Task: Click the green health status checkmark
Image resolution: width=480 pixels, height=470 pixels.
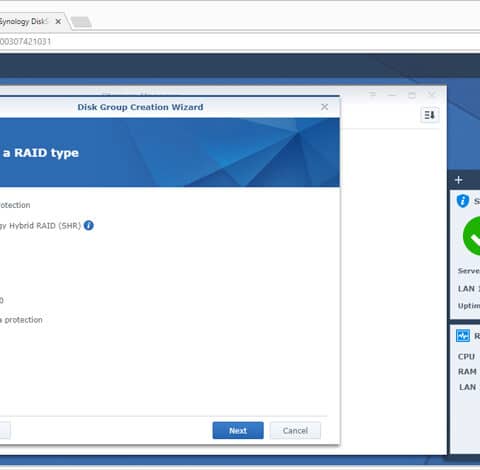Action: click(471, 236)
